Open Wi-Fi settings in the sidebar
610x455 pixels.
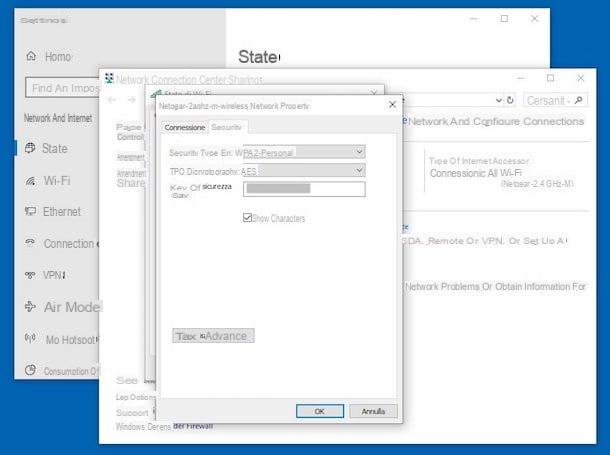pos(47,180)
